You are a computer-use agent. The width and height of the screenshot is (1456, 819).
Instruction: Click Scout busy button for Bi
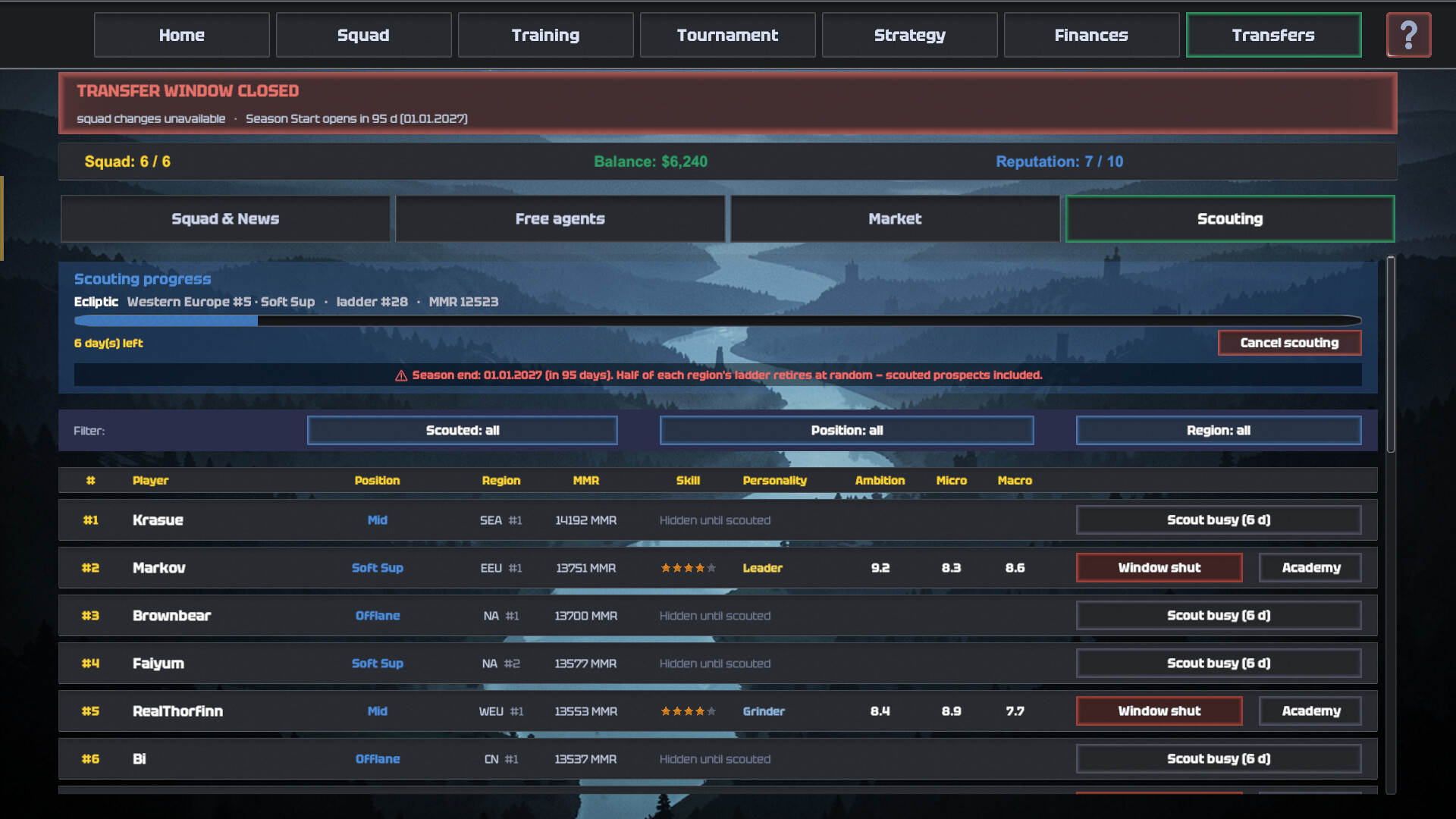pos(1219,759)
